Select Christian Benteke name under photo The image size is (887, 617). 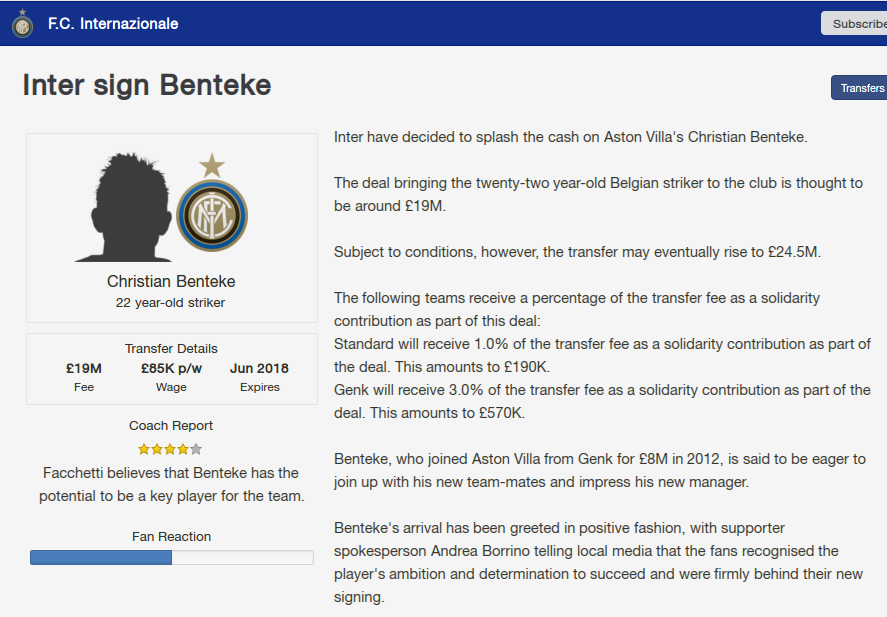click(171, 282)
